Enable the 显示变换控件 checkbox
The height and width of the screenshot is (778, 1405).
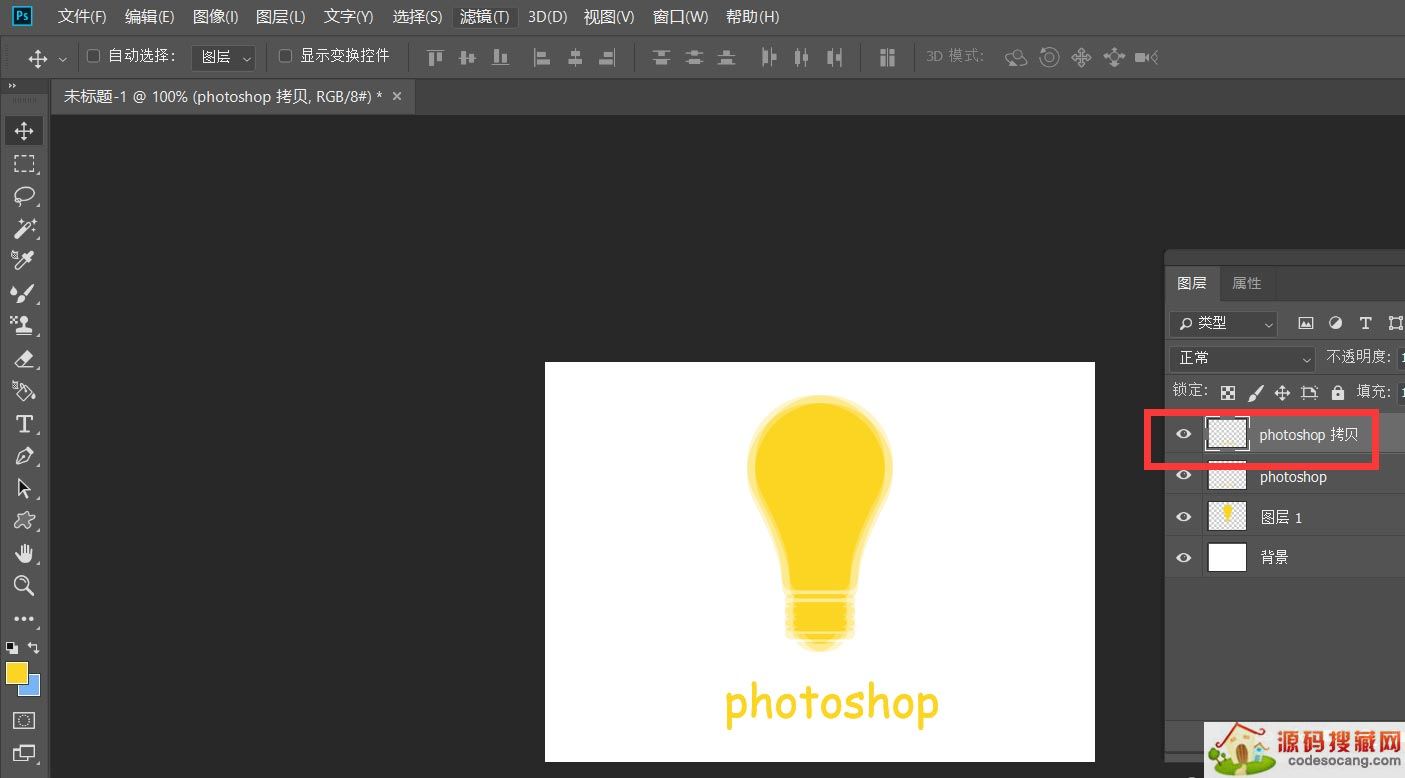285,56
